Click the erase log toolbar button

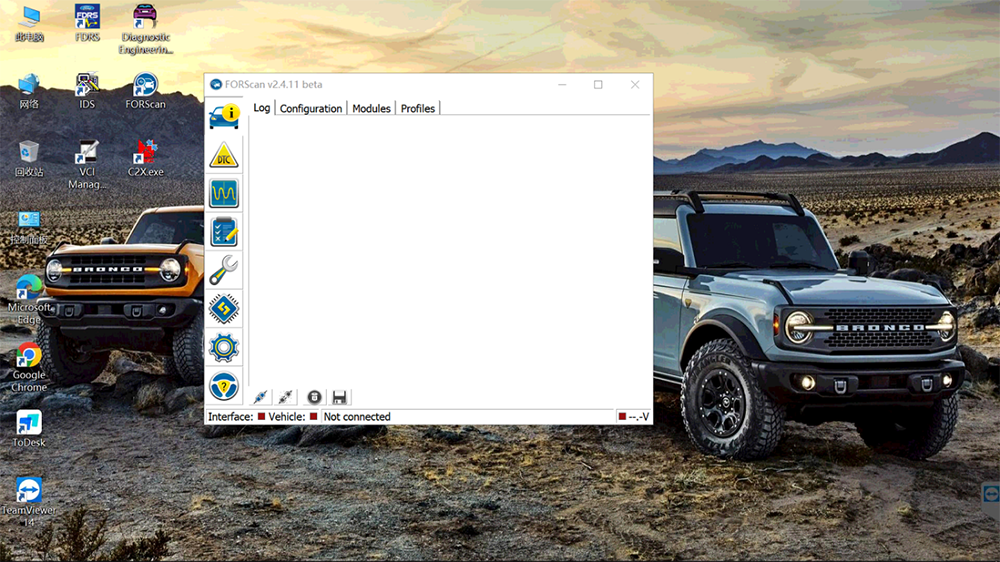(x=314, y=397)
